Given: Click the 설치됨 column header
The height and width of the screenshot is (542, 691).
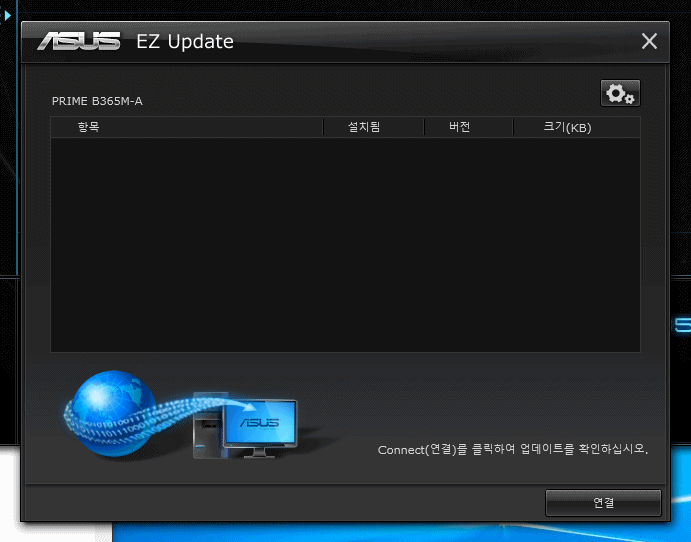Looking at the screenshot, I should pyautogui.click(x=374, y=127).
